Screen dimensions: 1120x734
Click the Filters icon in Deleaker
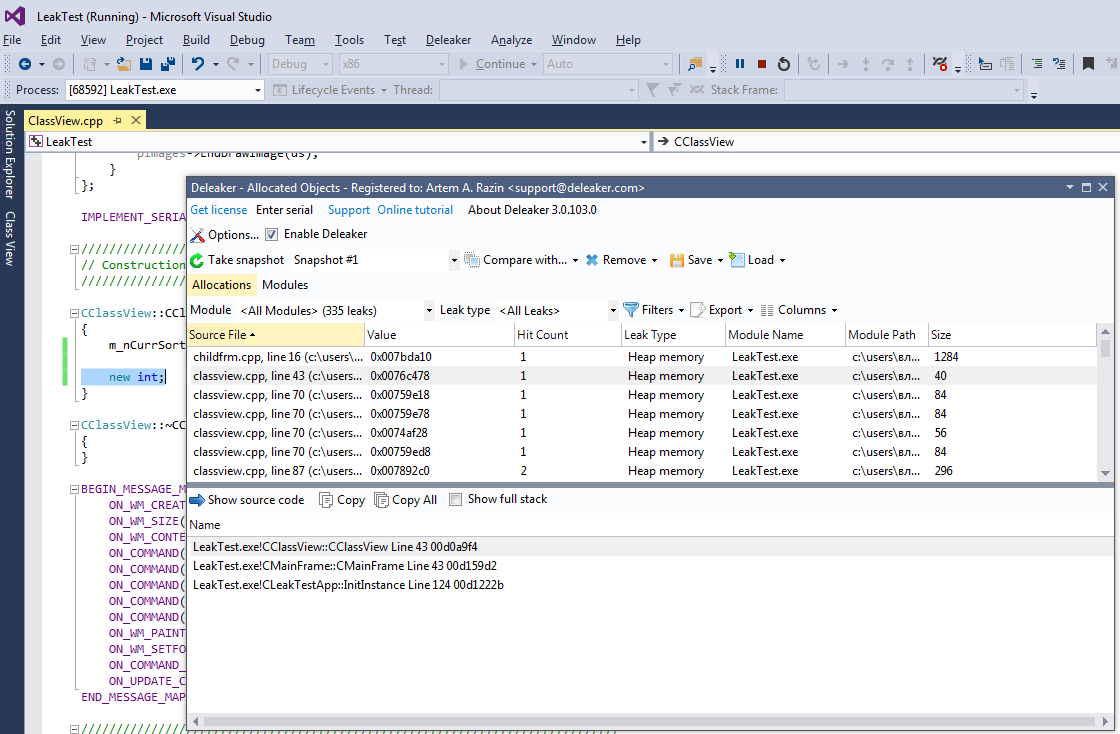(630, 309)
